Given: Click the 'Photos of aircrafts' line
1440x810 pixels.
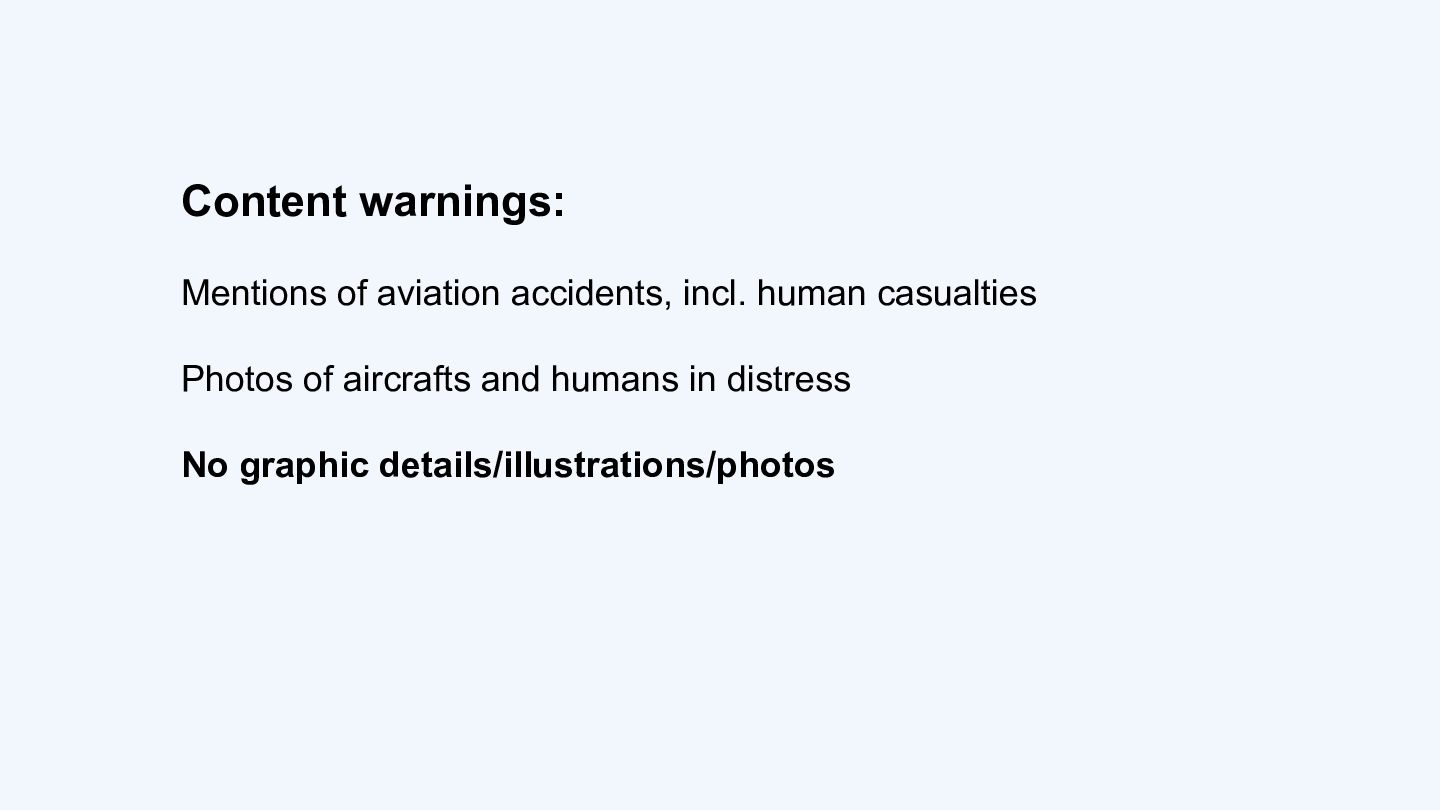Looking at the screenshot, I should click(515, 379).
